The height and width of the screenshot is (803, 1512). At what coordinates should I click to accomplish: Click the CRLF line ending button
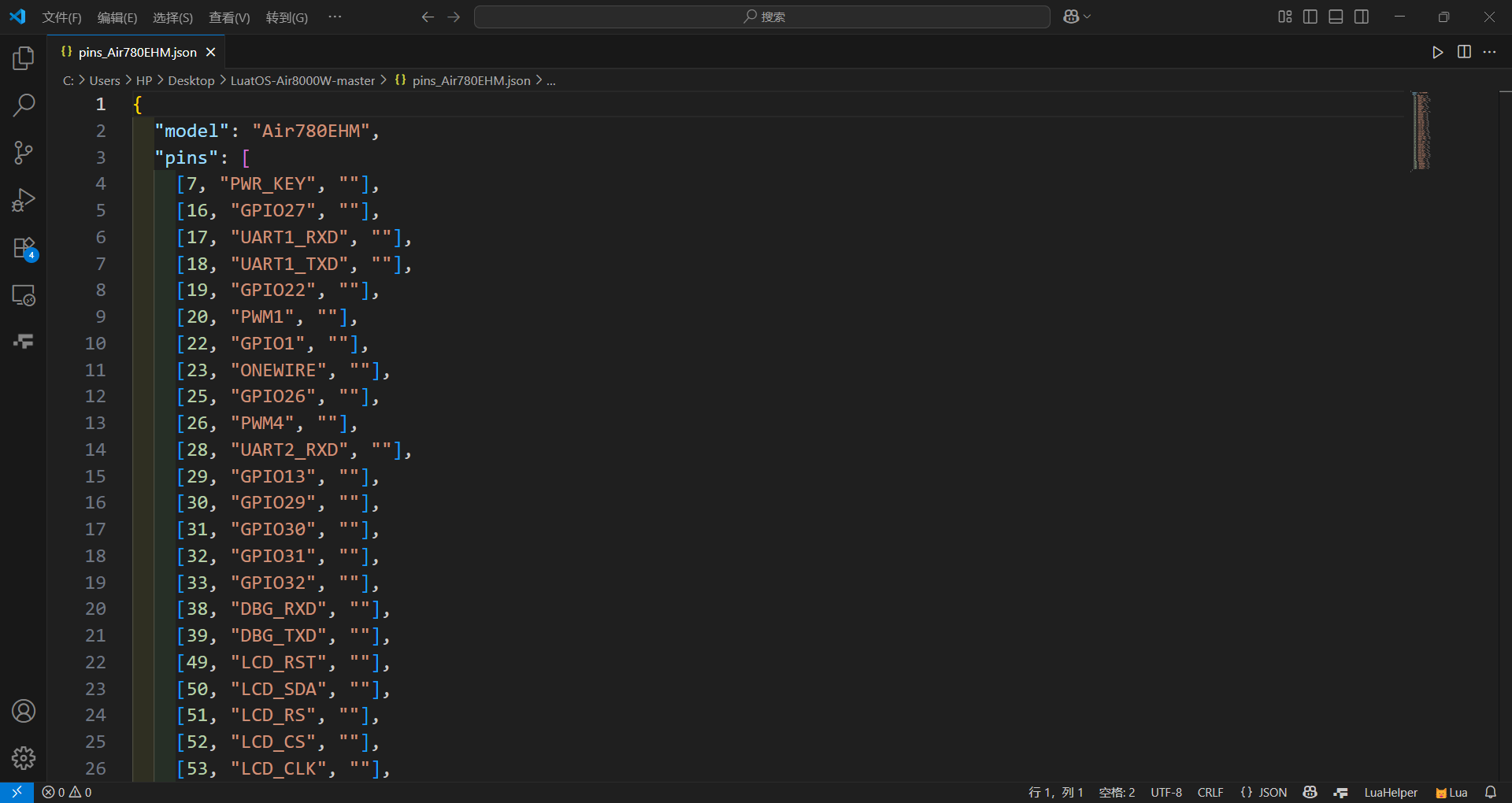[x=1210, y=792]
